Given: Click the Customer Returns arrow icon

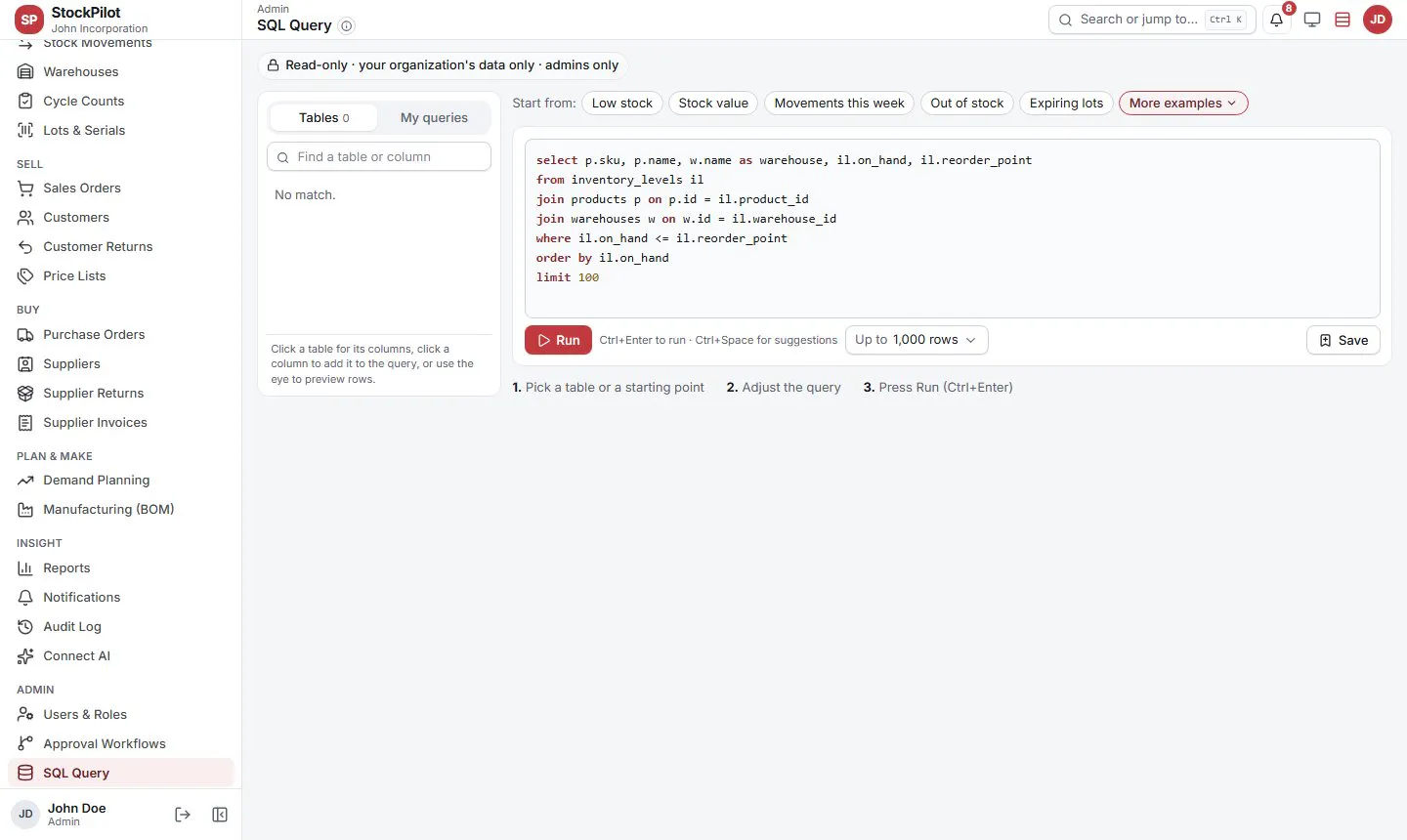Looking at the screenshot, I should pyautogui.click(x=25, y=246).
